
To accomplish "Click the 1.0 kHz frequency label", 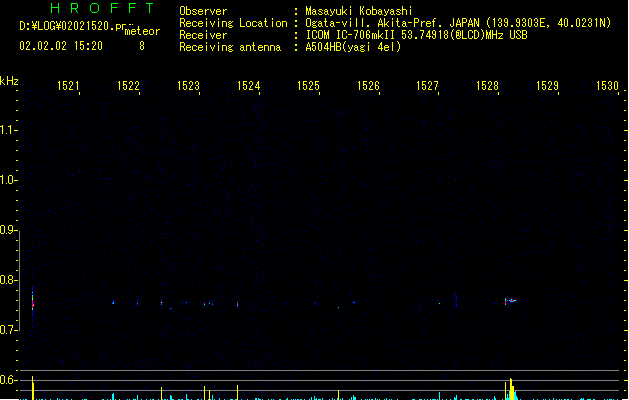I will [8, 180].
